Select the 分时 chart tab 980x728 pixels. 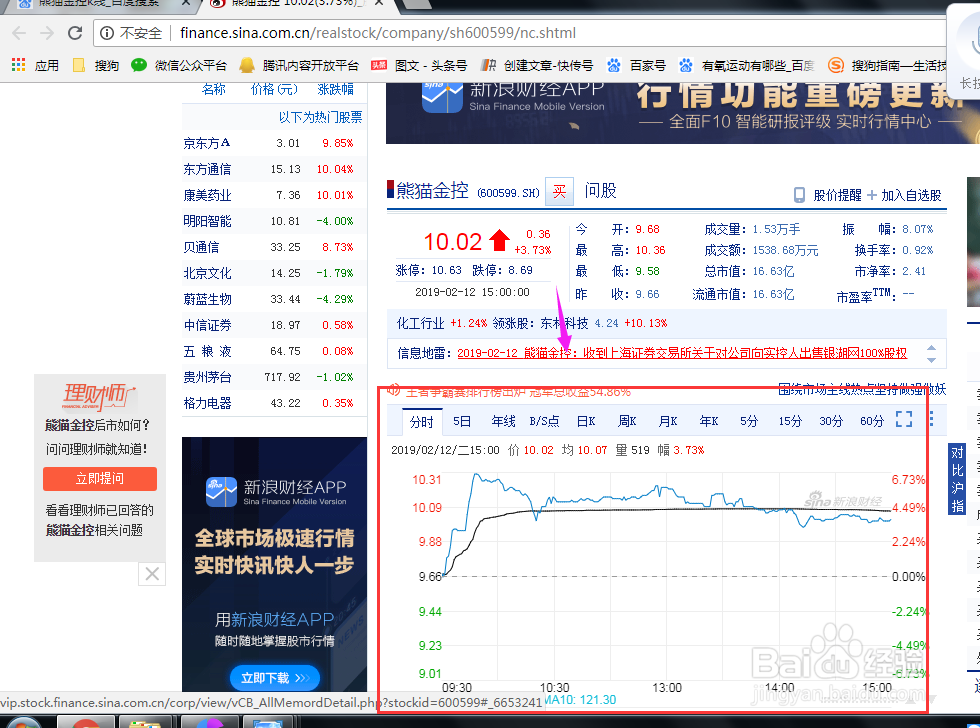pos(421,422)
